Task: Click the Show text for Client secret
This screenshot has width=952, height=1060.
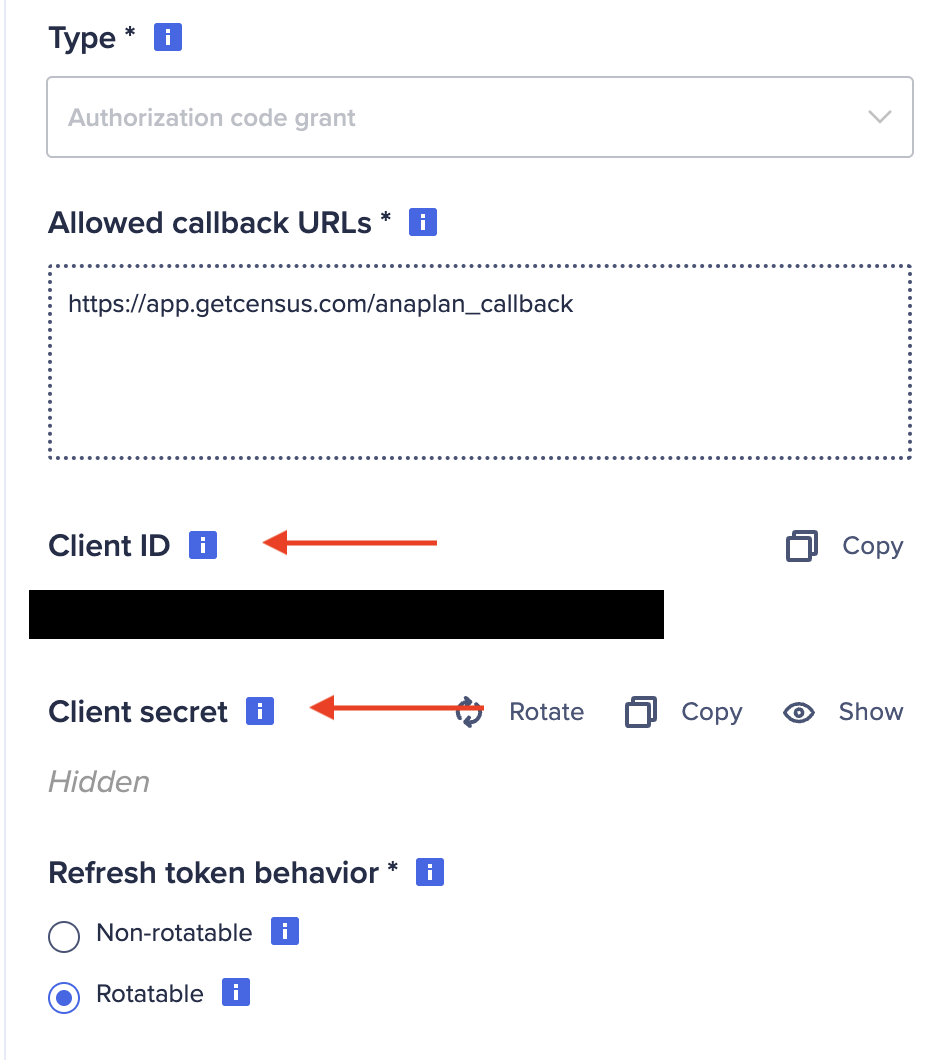Action: click(870, 712)
